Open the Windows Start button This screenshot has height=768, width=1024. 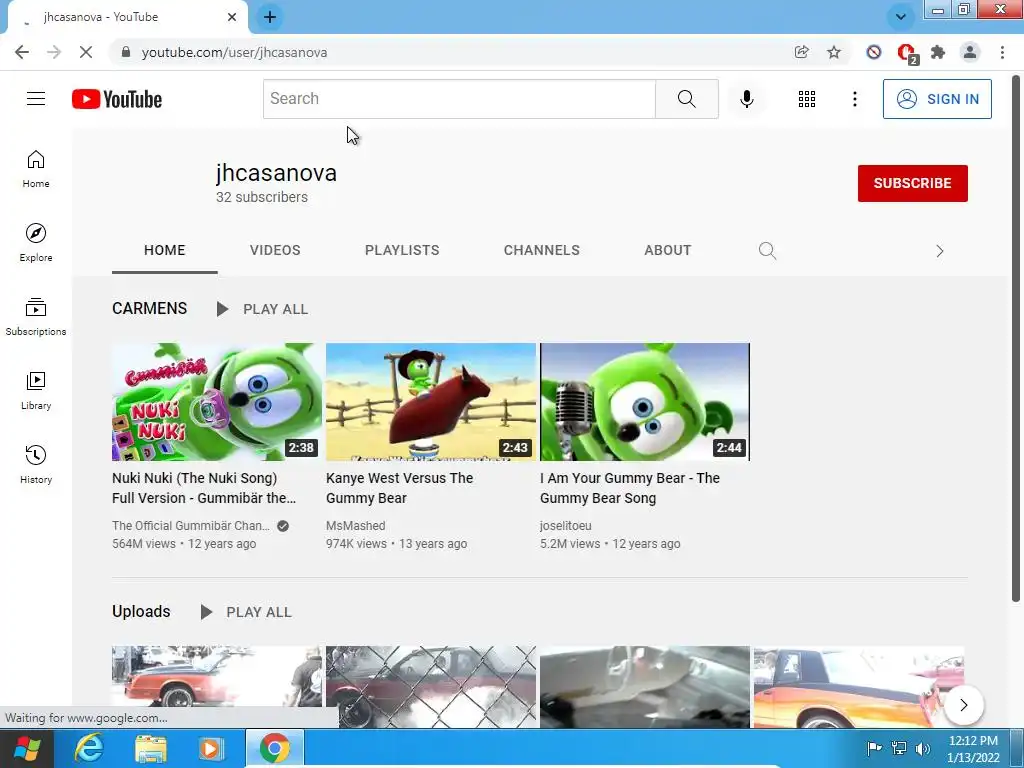[27, 748]
